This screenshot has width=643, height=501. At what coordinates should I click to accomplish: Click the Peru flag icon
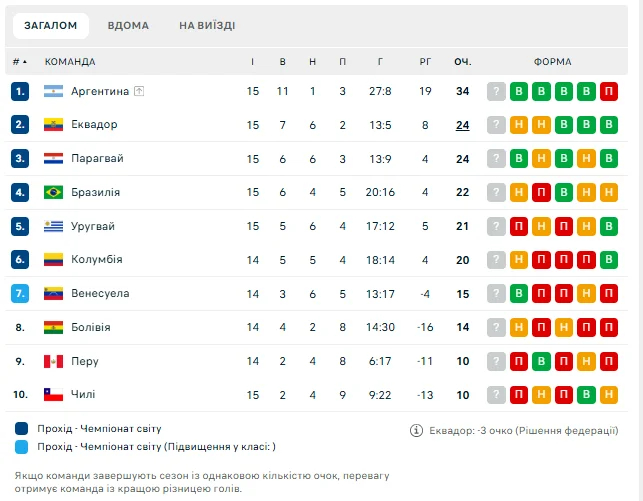pos(53,361)
